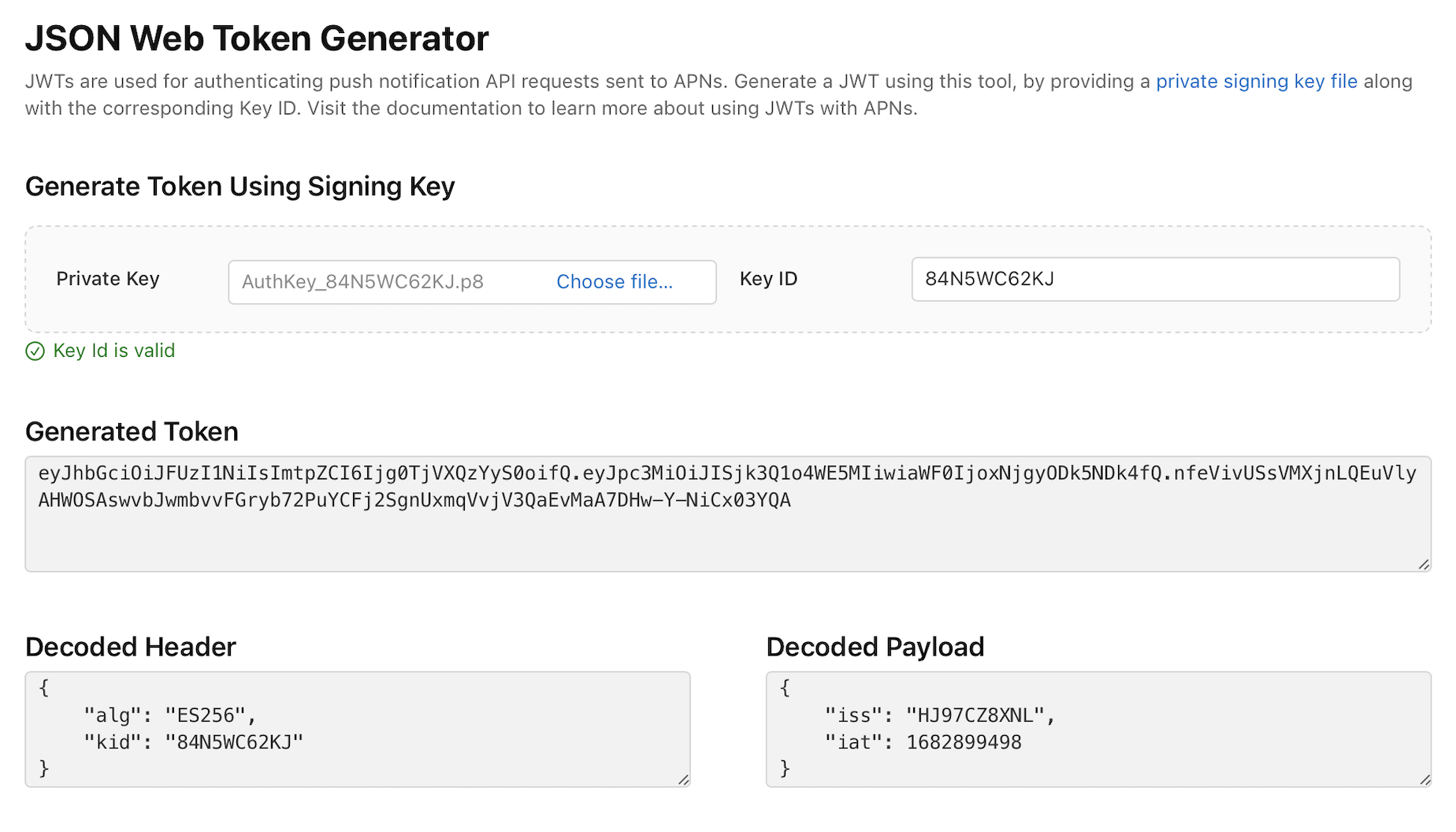The image size is (1456, 832).
Task: Click the JSON Web Token Generator heading
Action: (258, 38)
